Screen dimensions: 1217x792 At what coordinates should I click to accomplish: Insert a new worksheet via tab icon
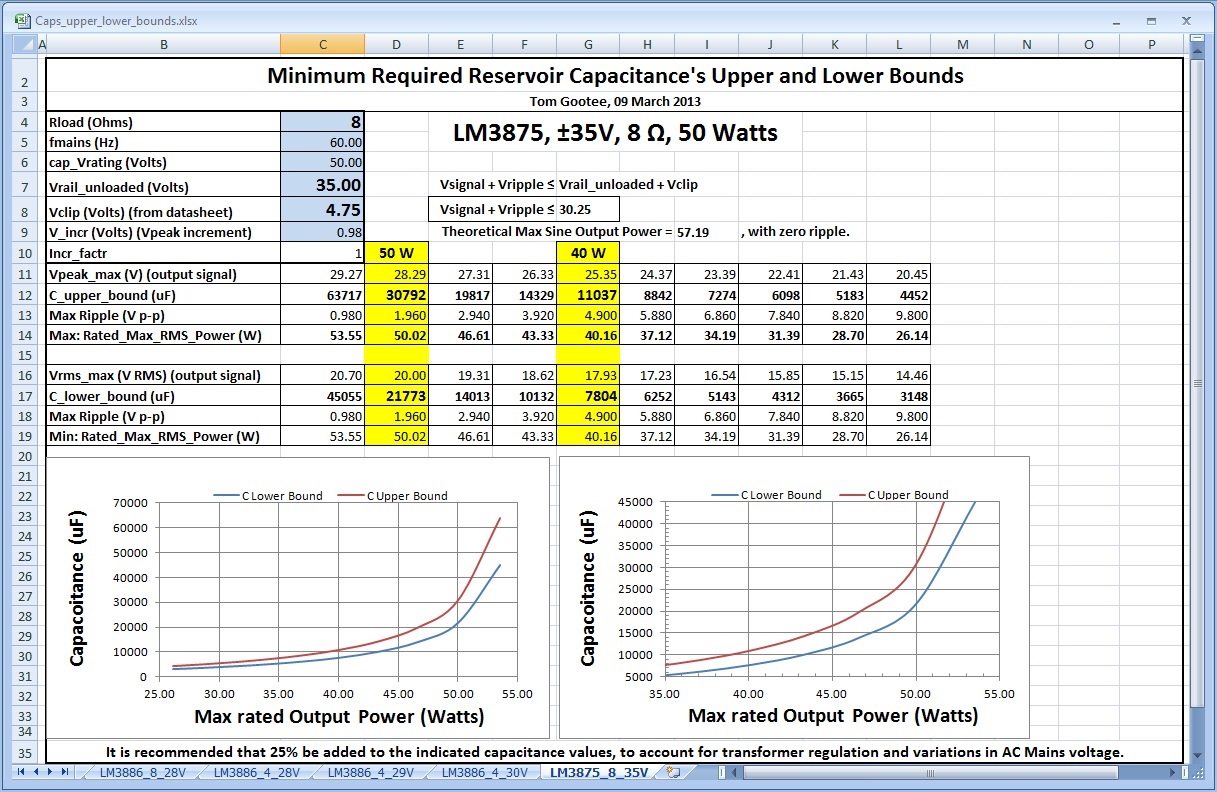point(674,772)
